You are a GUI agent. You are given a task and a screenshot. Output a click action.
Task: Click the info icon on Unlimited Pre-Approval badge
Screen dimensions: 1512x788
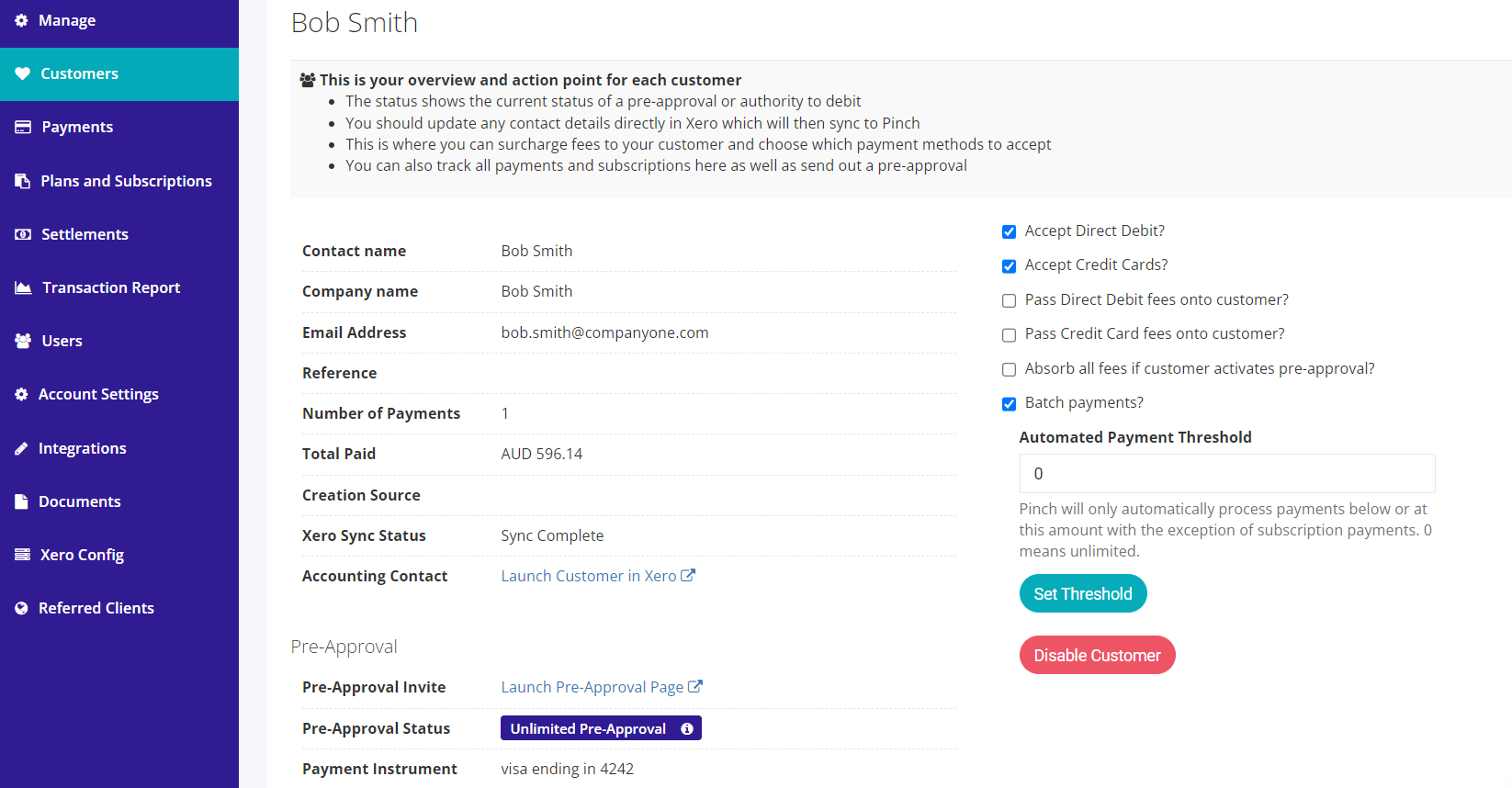pyautogui.click(x=687, y=728)
